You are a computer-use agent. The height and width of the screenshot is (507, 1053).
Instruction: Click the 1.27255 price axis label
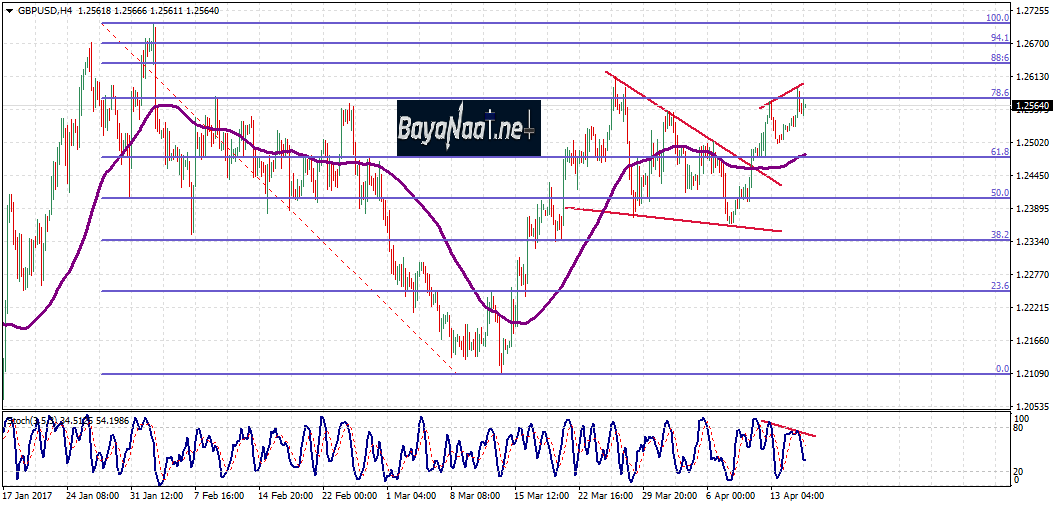pos(1031,11)
